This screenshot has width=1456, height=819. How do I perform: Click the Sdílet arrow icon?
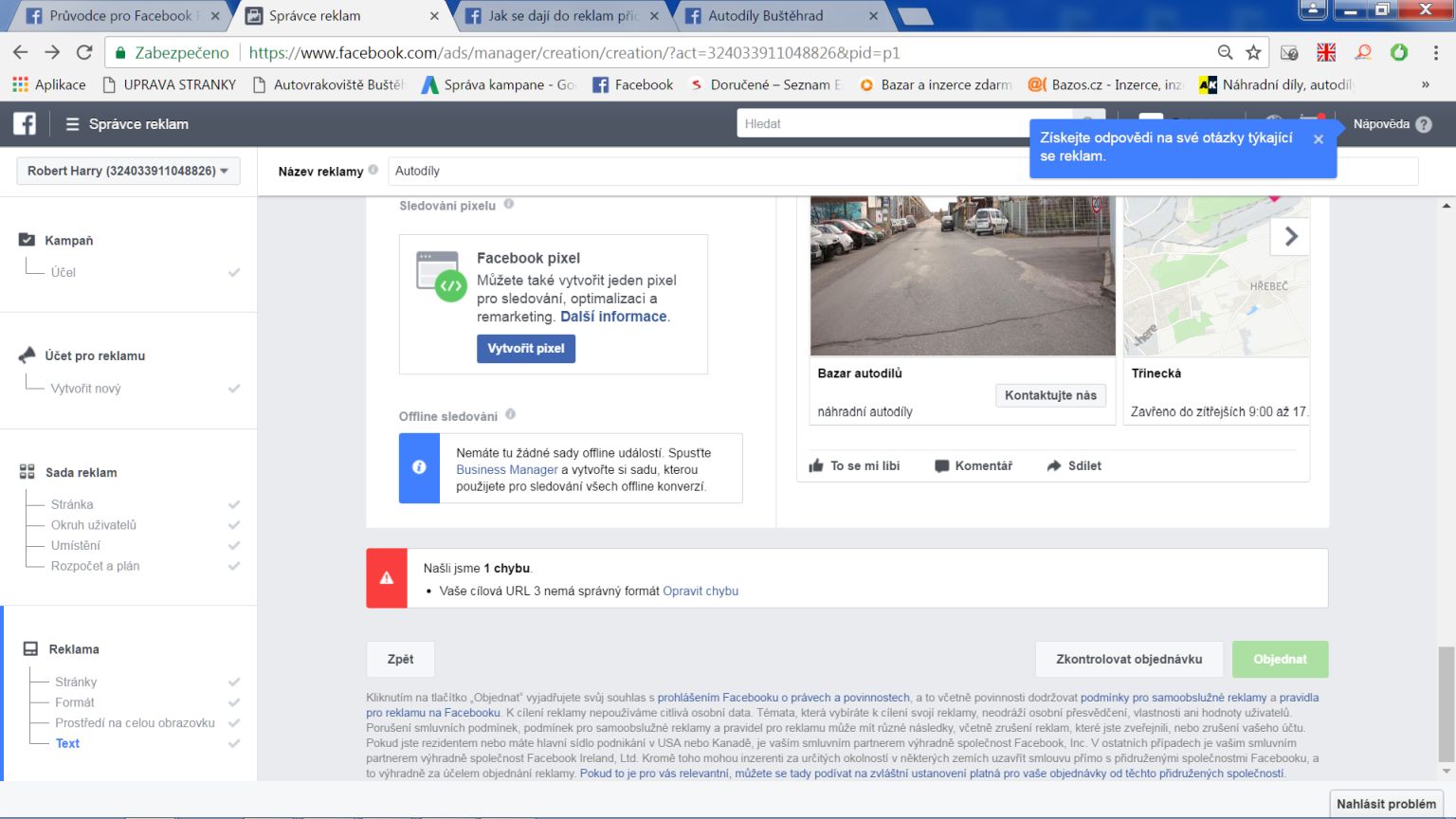[1054, 465]
